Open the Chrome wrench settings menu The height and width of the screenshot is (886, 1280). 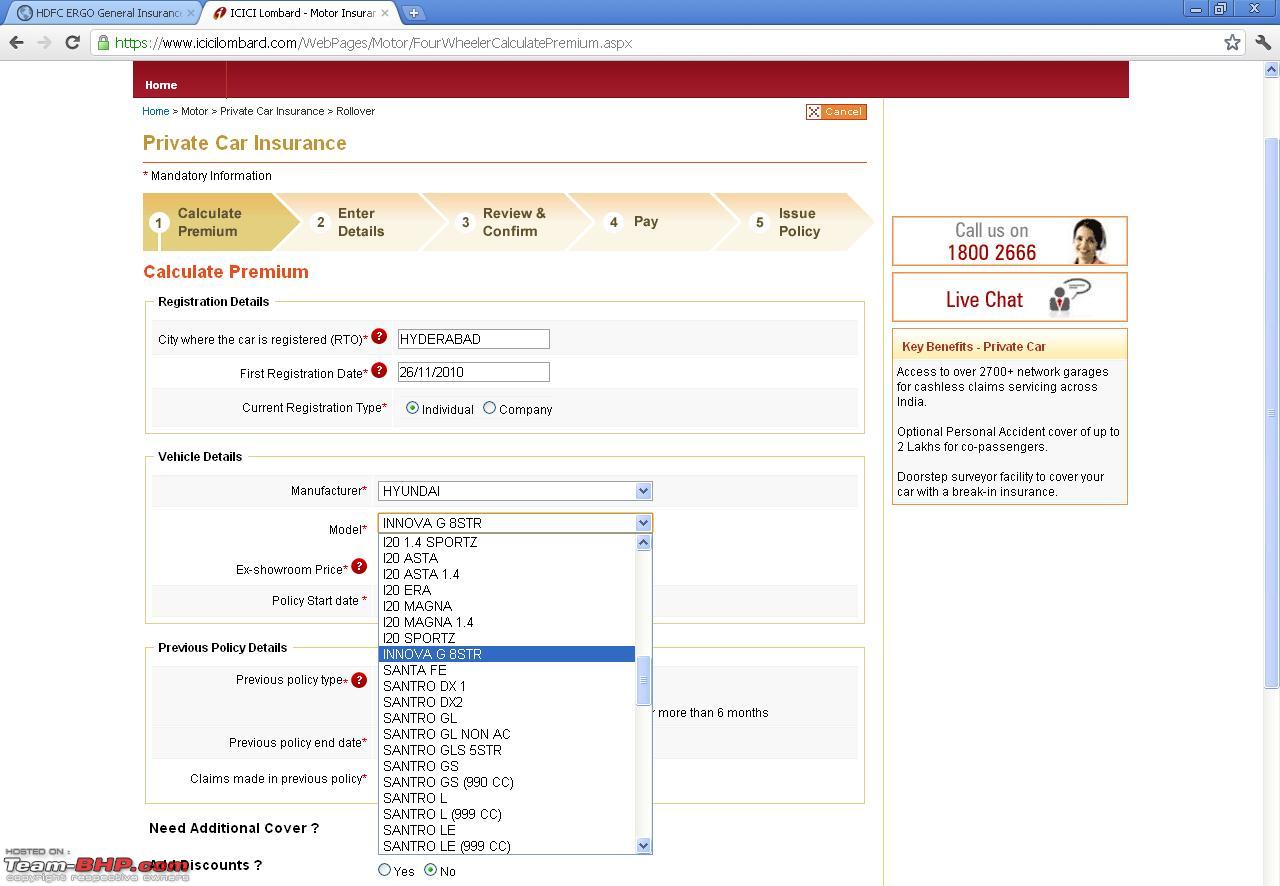(1263, 42)
